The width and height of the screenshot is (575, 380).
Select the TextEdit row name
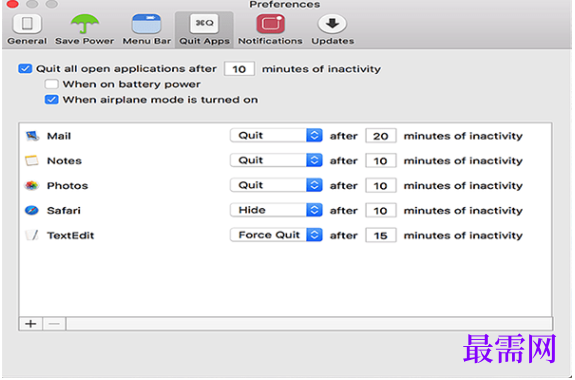70,235
